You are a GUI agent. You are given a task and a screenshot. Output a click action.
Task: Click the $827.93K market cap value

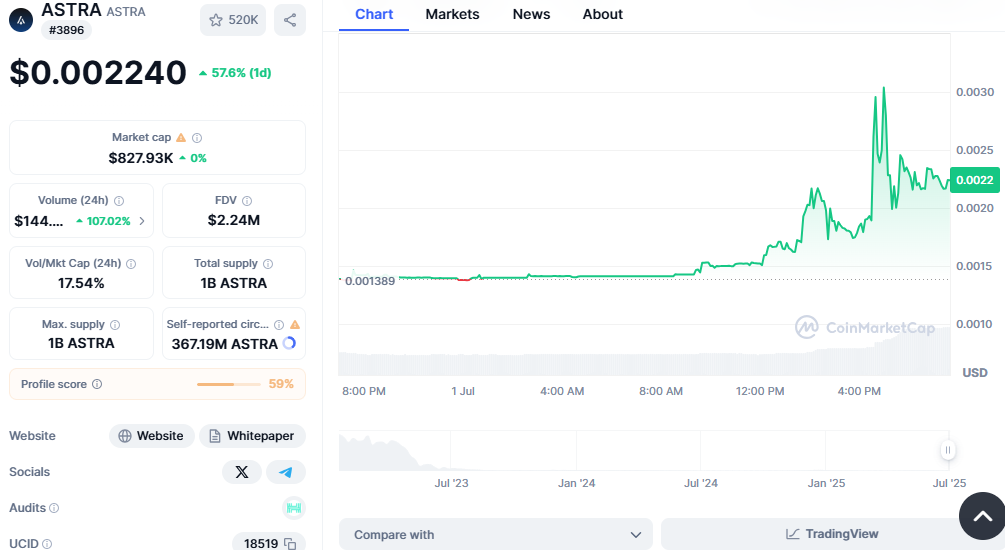coord(141,158)
